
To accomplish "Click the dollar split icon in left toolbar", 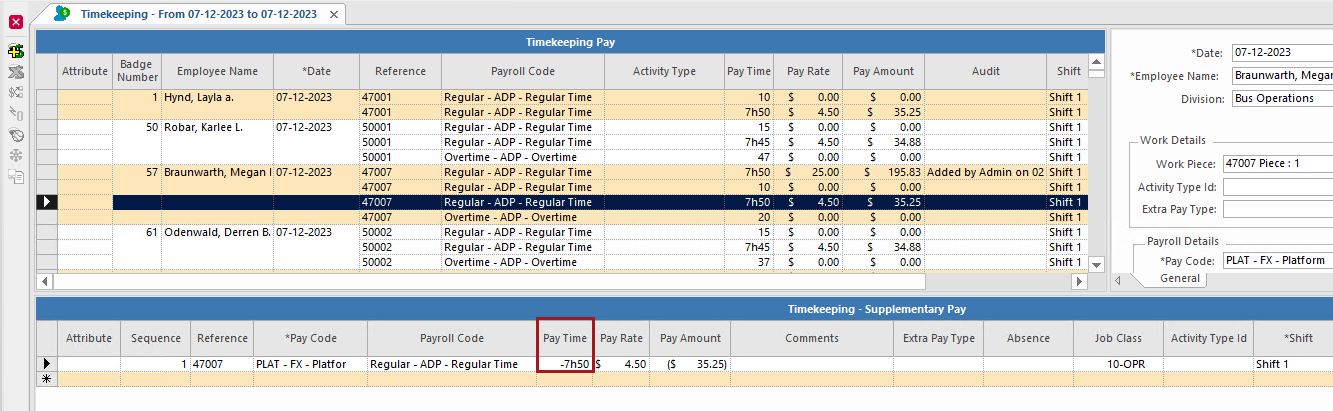I will (16, 92).
